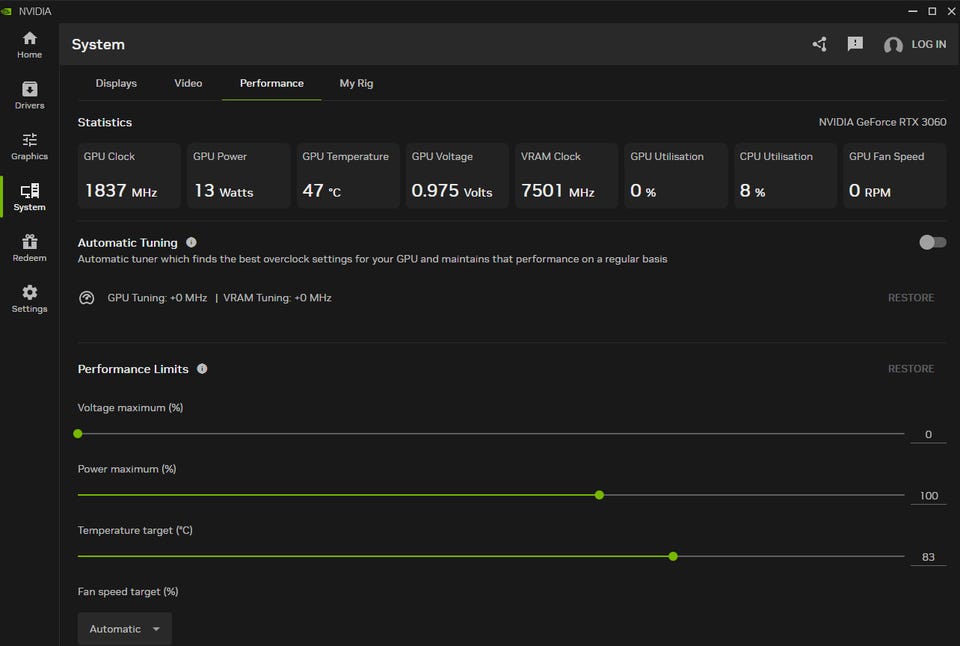Click the LOG IN button
The height and width of the screenshot is (646, 960).
point(915,44)
